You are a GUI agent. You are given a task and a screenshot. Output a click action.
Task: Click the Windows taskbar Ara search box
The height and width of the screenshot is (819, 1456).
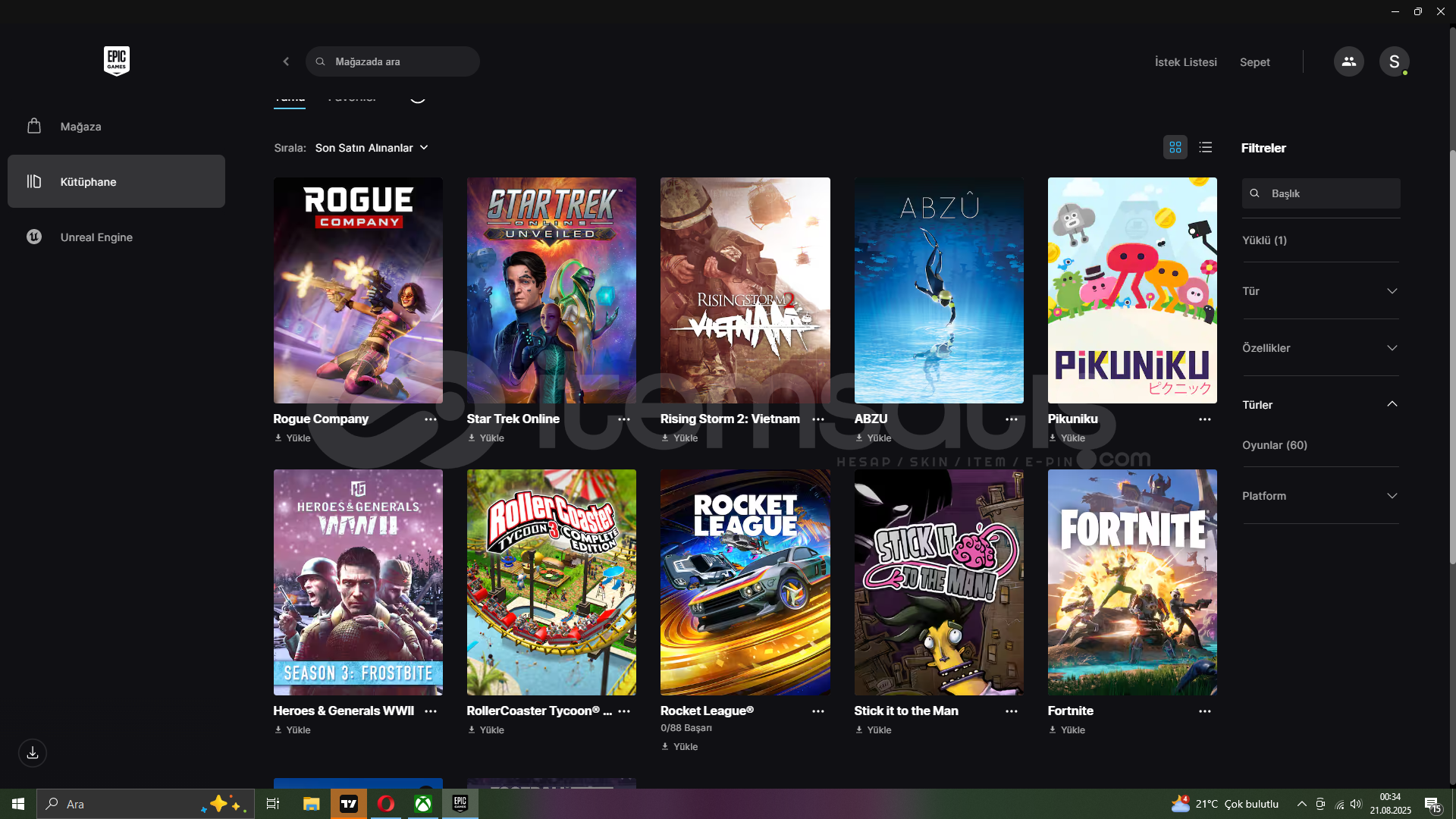146,804
